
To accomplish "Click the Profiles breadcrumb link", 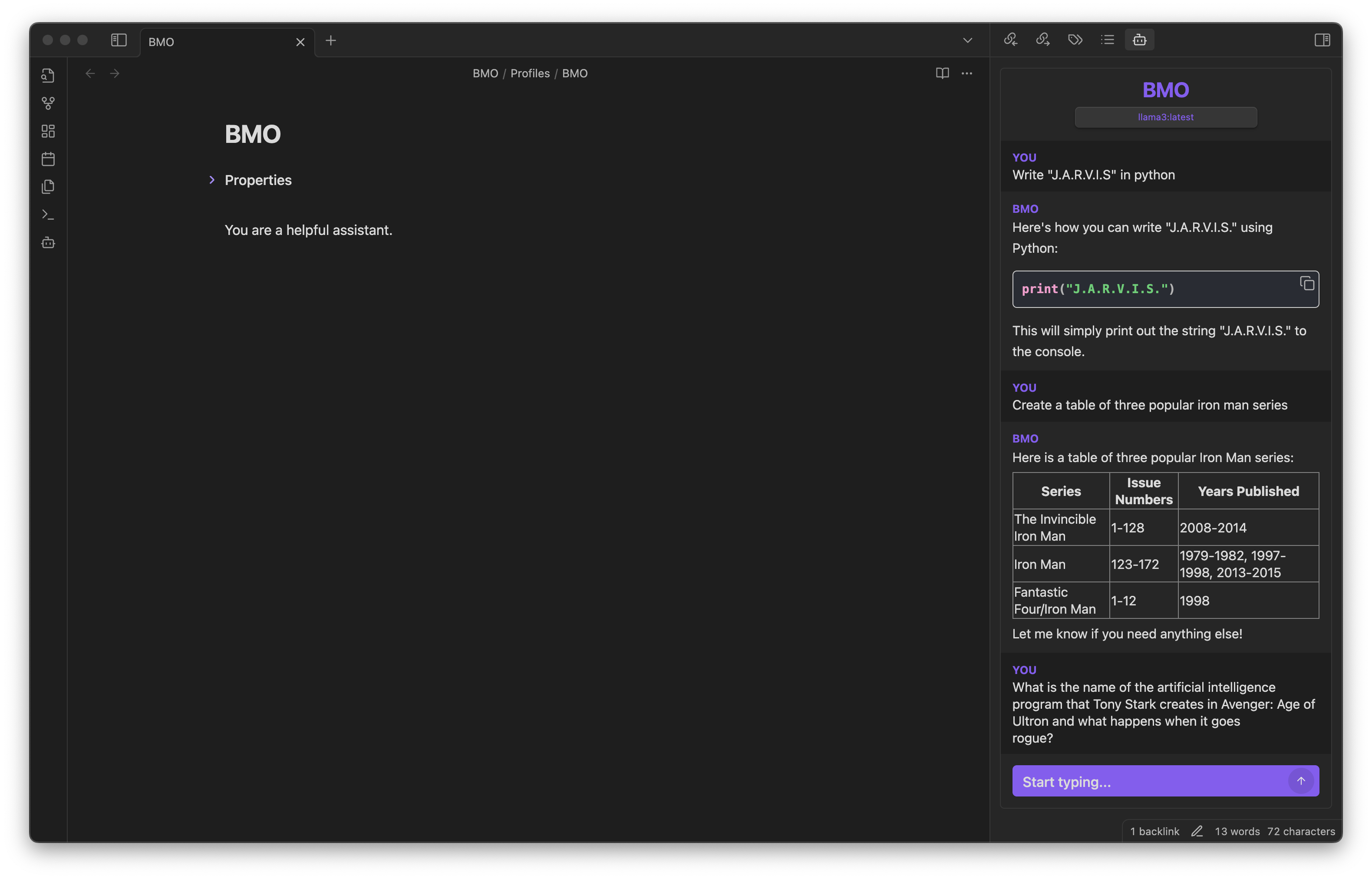I will click(x=529, y=73).
